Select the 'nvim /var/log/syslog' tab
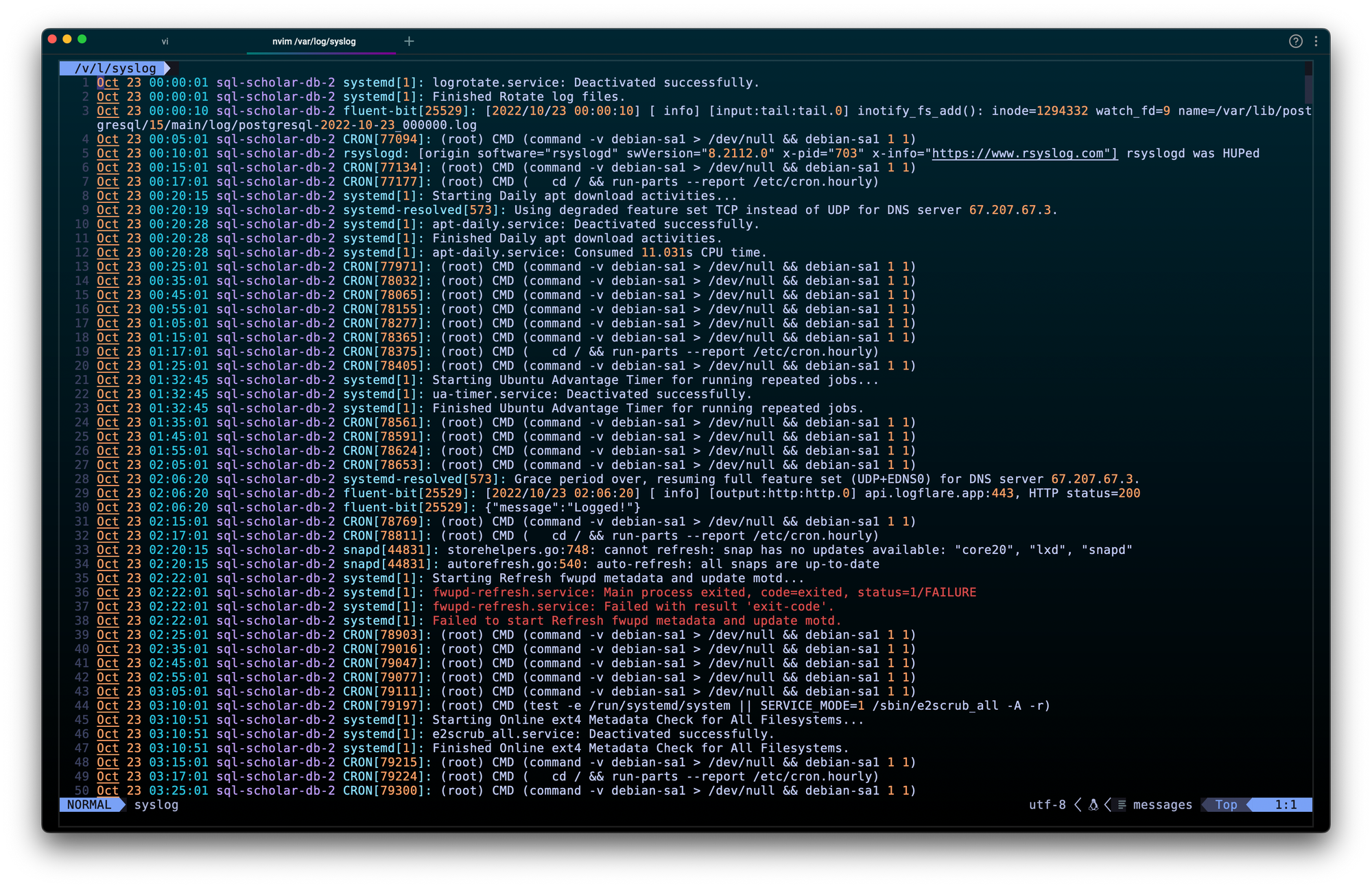 314,41
